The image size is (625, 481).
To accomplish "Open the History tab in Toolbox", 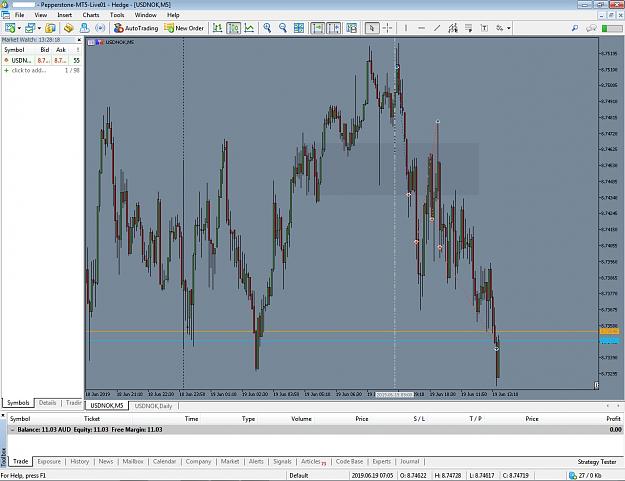I will 80,461.
